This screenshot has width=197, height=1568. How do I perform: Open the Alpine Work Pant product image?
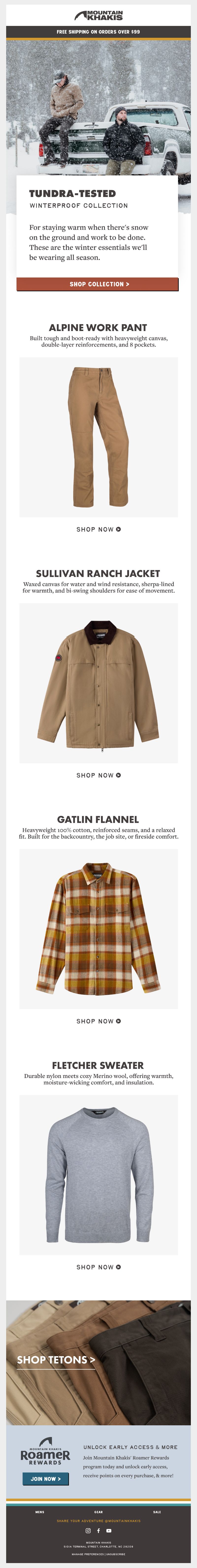tap(98, 437)
